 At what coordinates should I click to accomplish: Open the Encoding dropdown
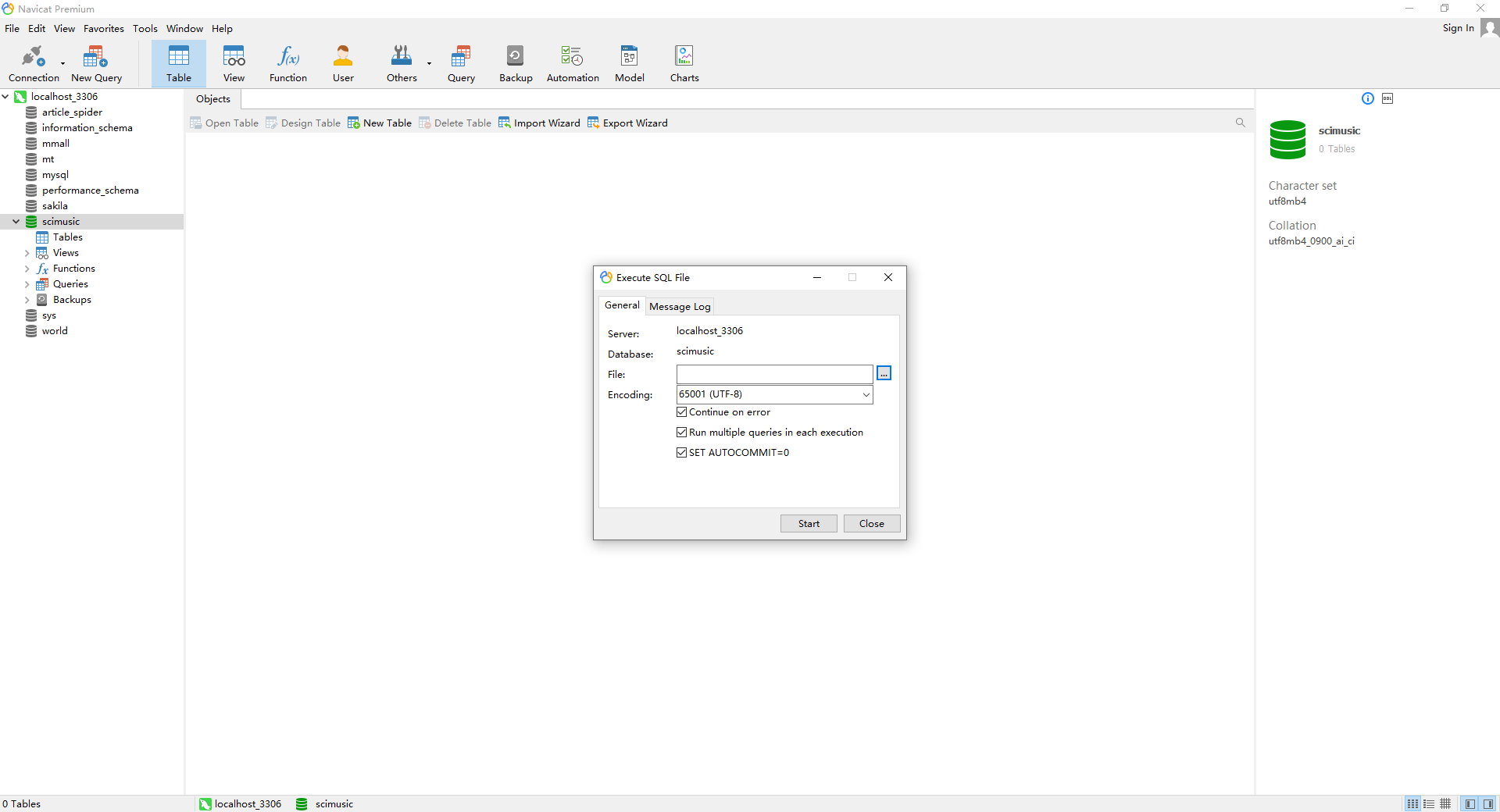[x=866, y=394]
